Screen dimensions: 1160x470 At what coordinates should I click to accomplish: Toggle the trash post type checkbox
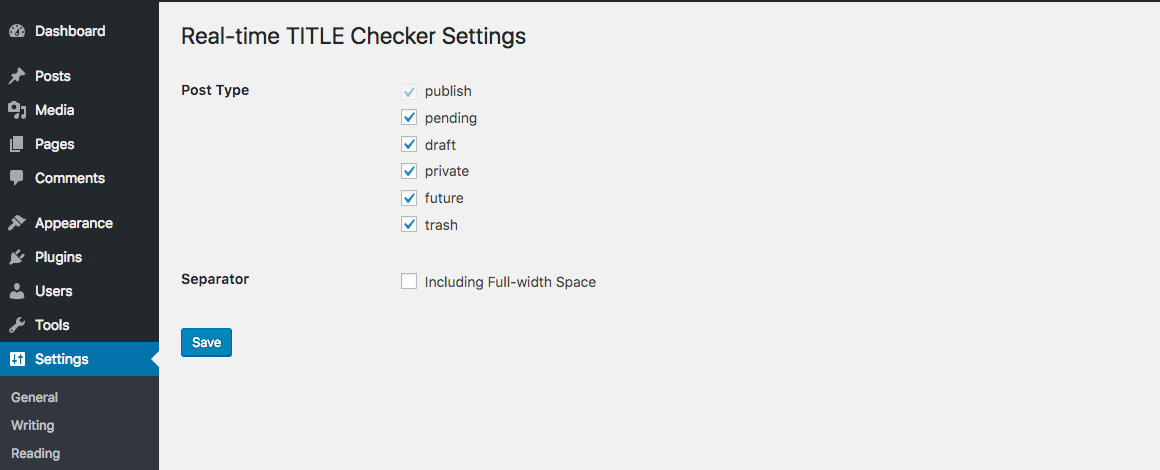tap(409, 225)
